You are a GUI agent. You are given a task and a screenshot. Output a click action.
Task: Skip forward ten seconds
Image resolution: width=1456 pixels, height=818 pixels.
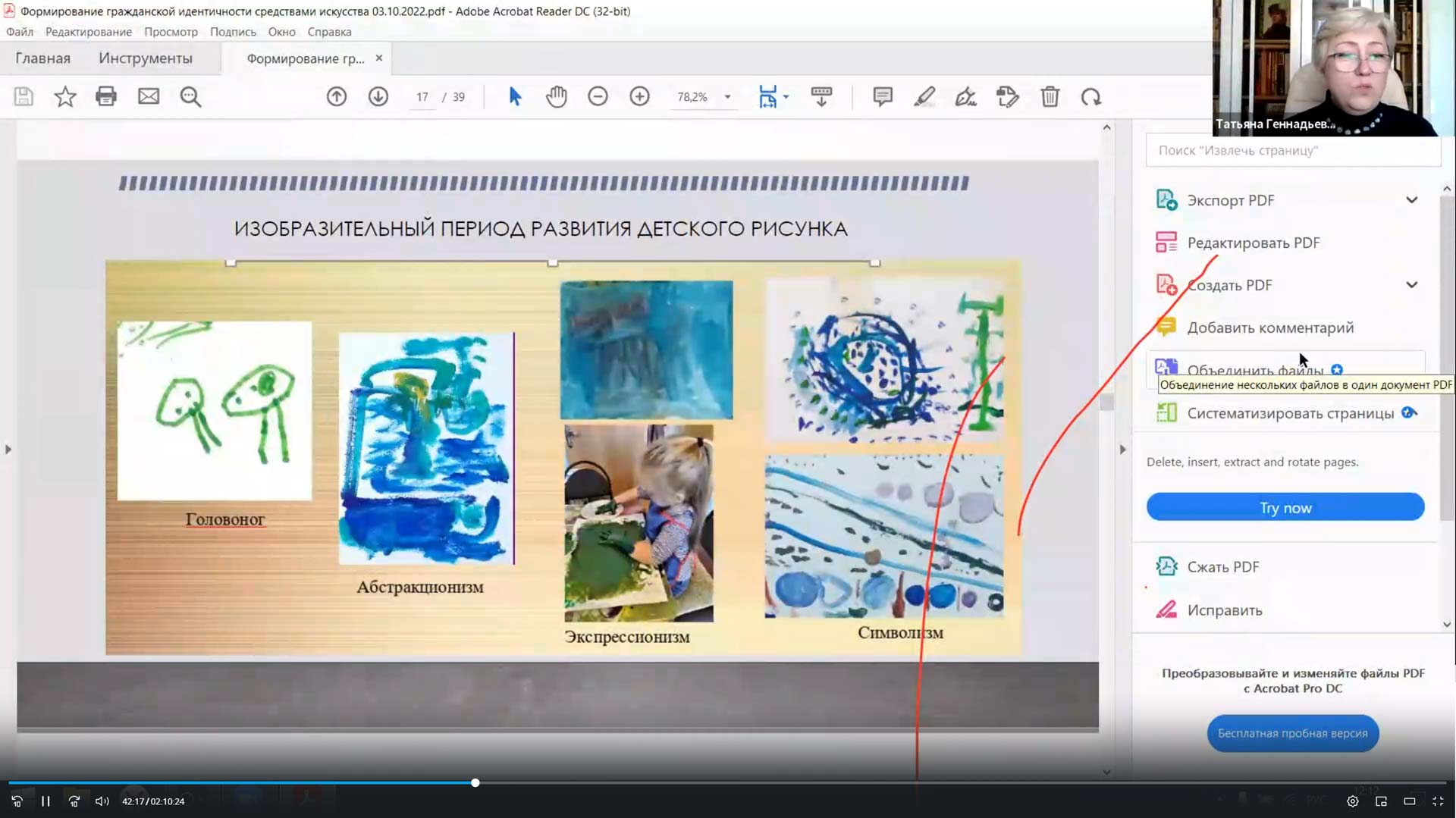click(74, 801)
